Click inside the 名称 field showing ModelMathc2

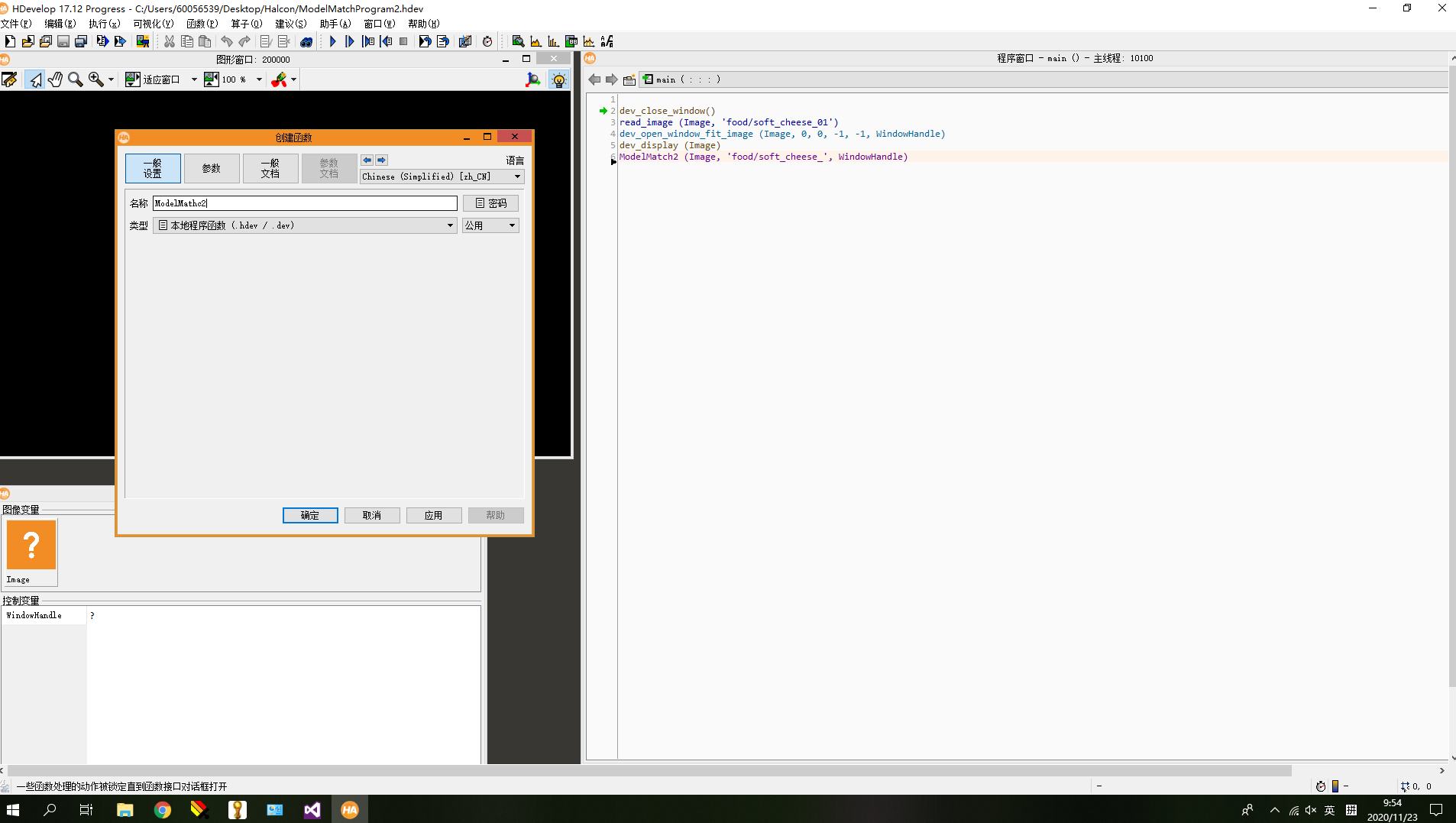304,203
